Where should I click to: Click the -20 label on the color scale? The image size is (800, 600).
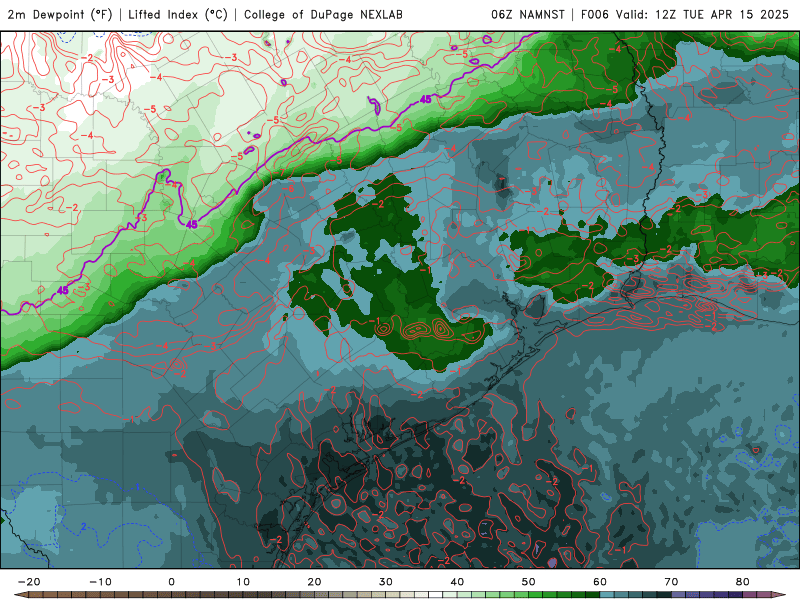coord(29,582)
